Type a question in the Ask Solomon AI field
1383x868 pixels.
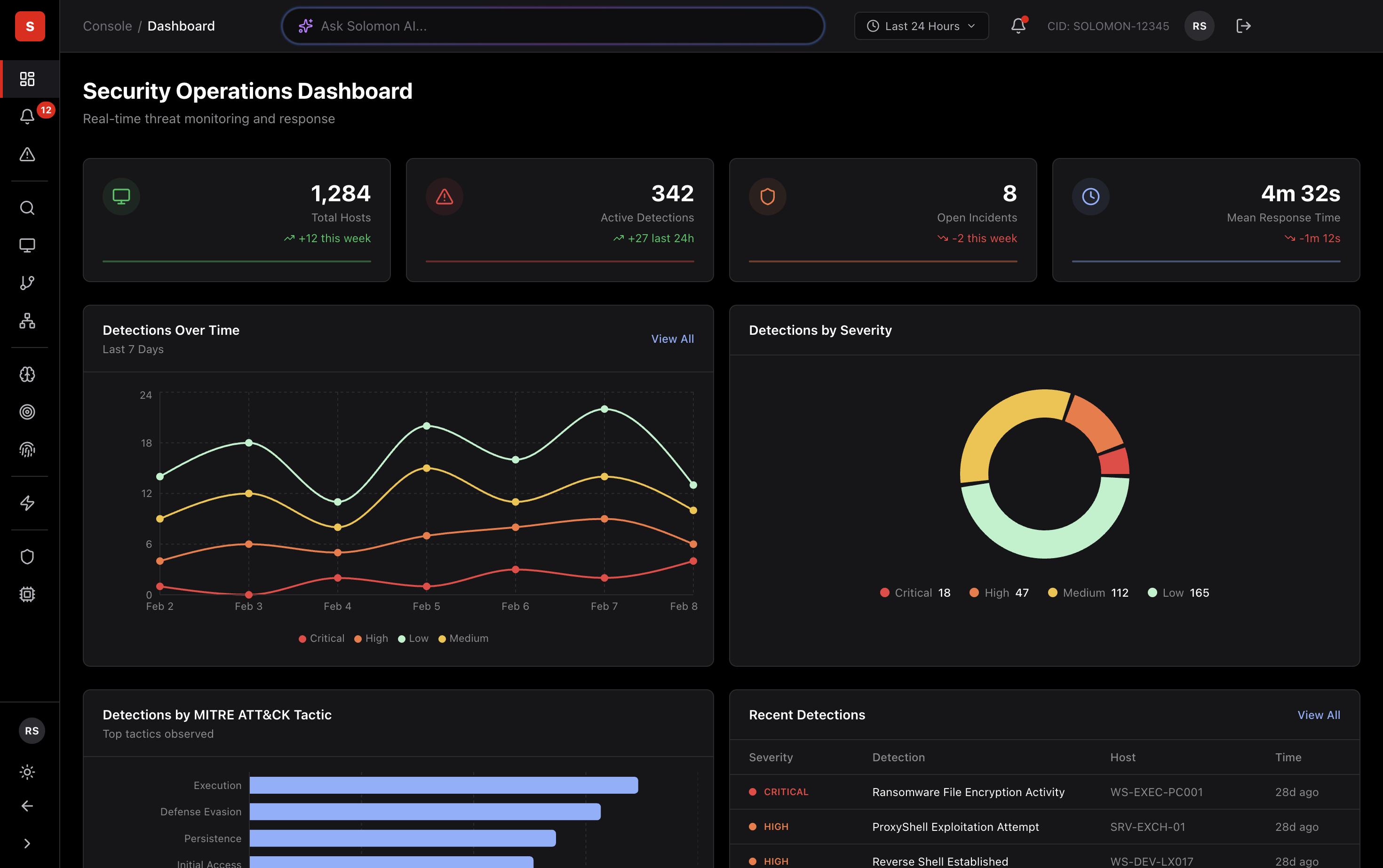tap(551, 26)
